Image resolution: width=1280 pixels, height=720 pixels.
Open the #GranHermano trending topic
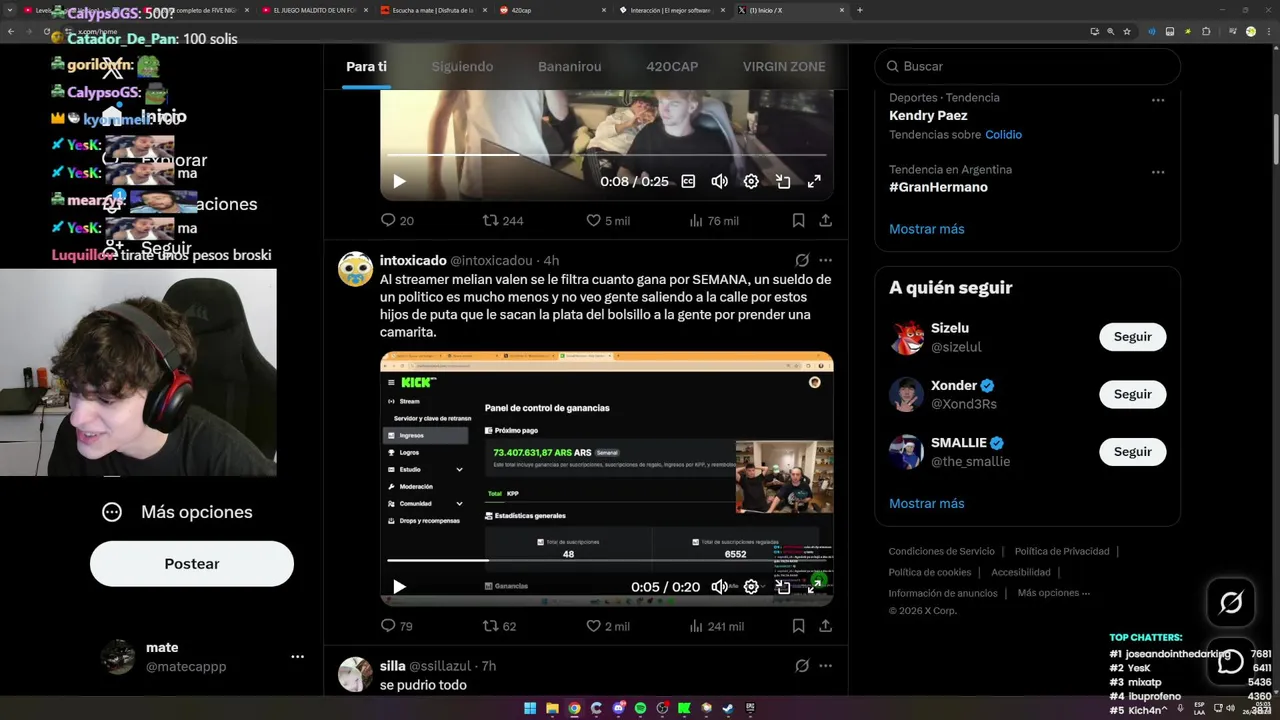938,187
